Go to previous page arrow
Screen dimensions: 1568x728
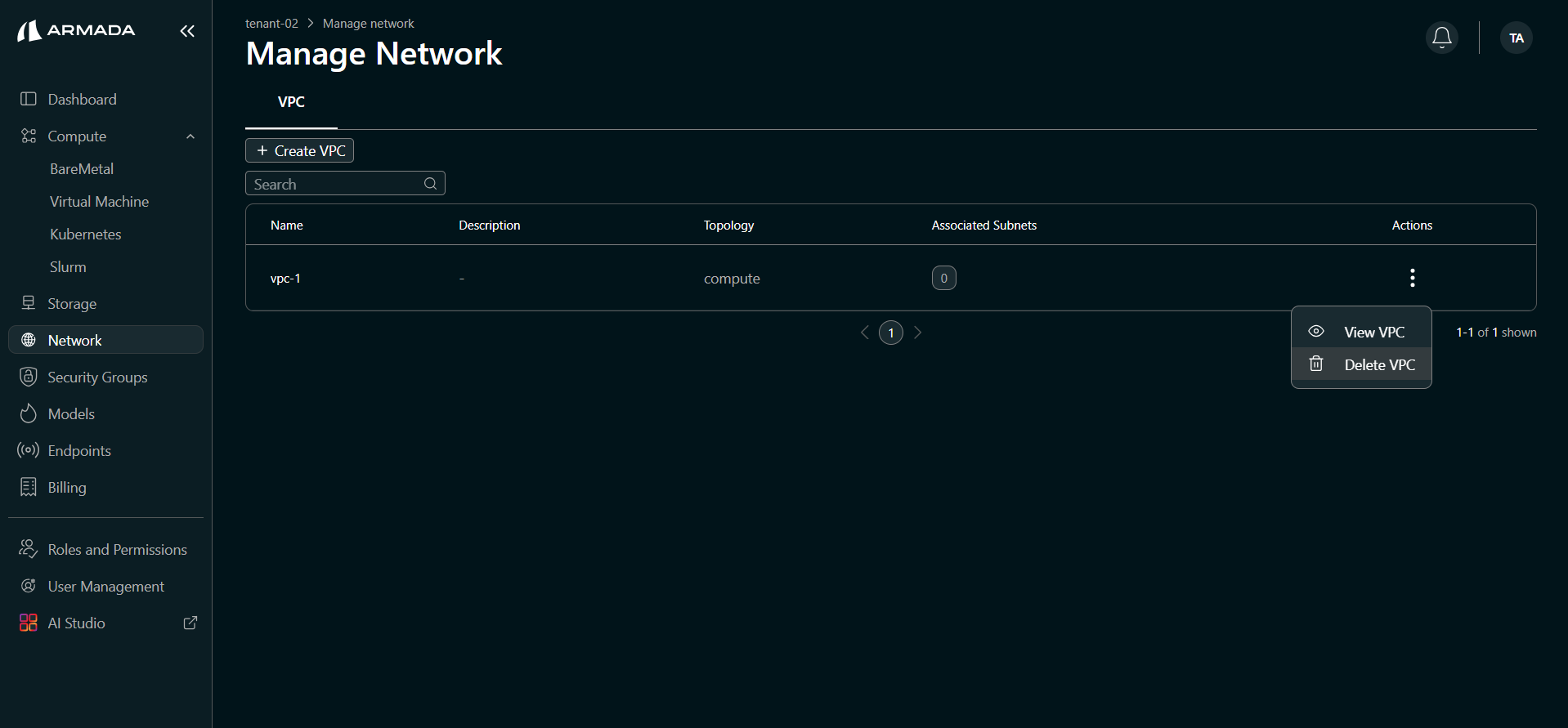pyautogui.click(x=865, y=333)
